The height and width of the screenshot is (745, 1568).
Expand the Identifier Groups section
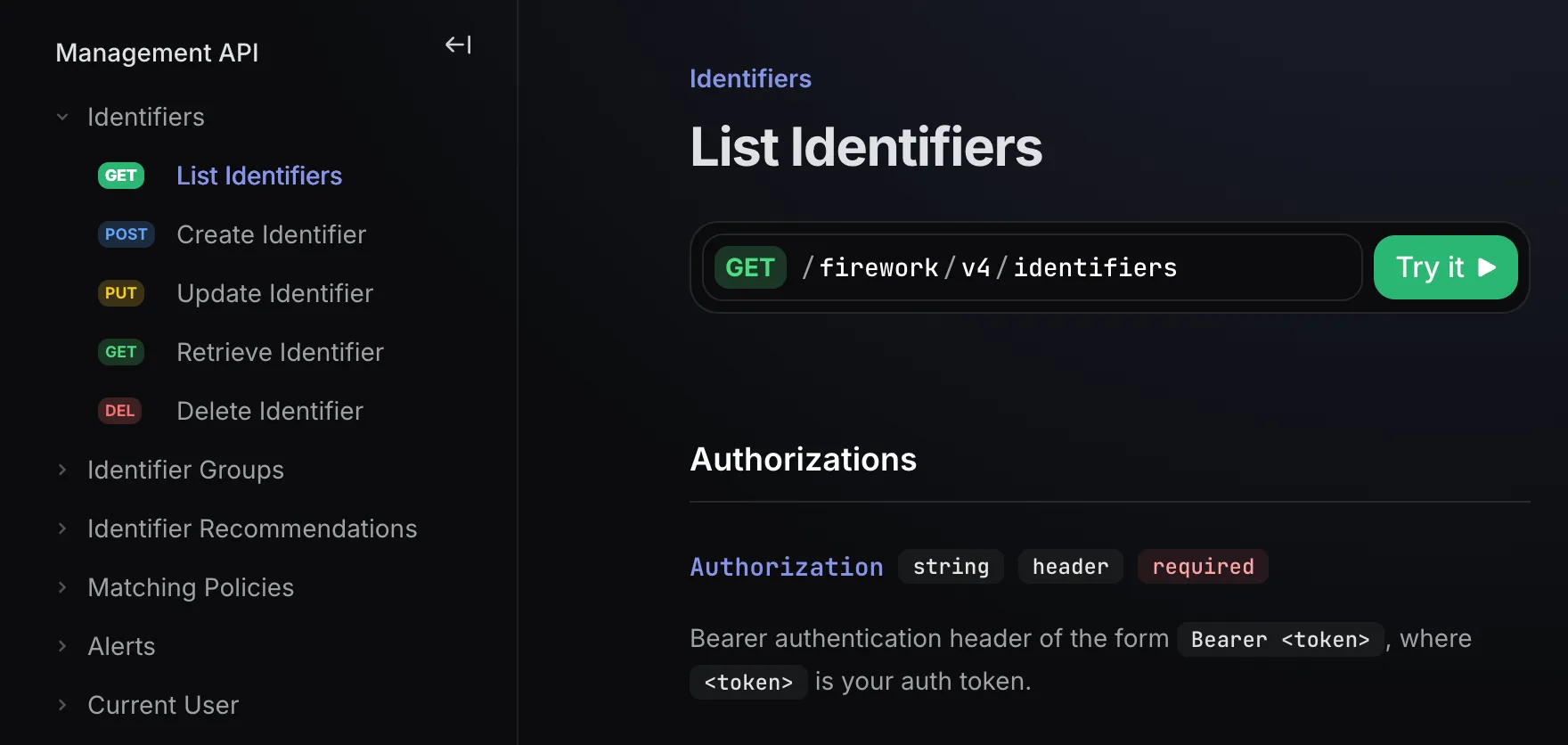coord(62,470)
